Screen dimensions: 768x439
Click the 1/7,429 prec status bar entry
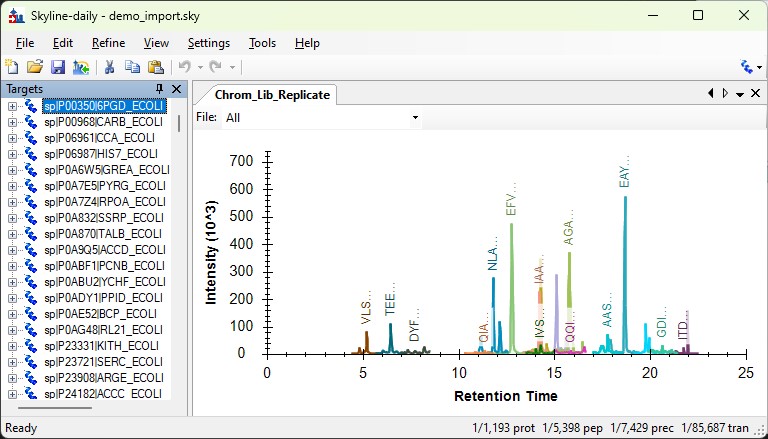coord(643,428)
